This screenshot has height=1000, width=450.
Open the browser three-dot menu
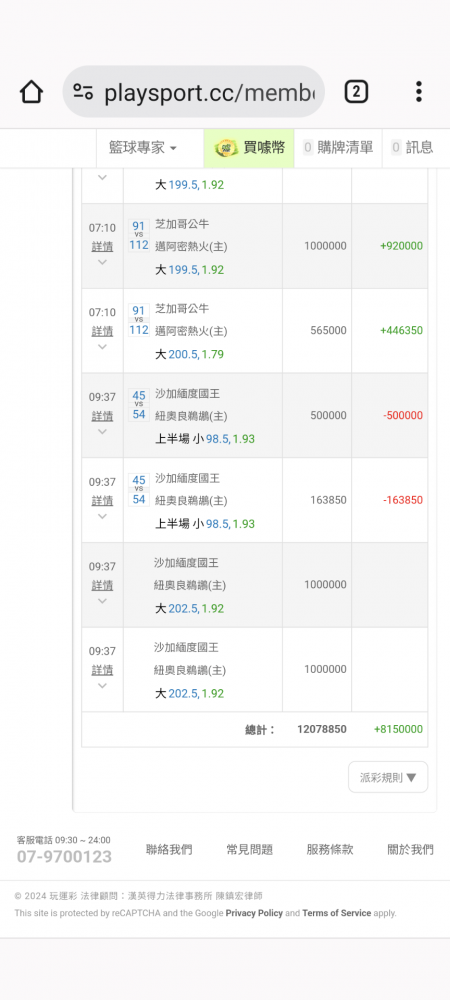click(x=418, y=92)
